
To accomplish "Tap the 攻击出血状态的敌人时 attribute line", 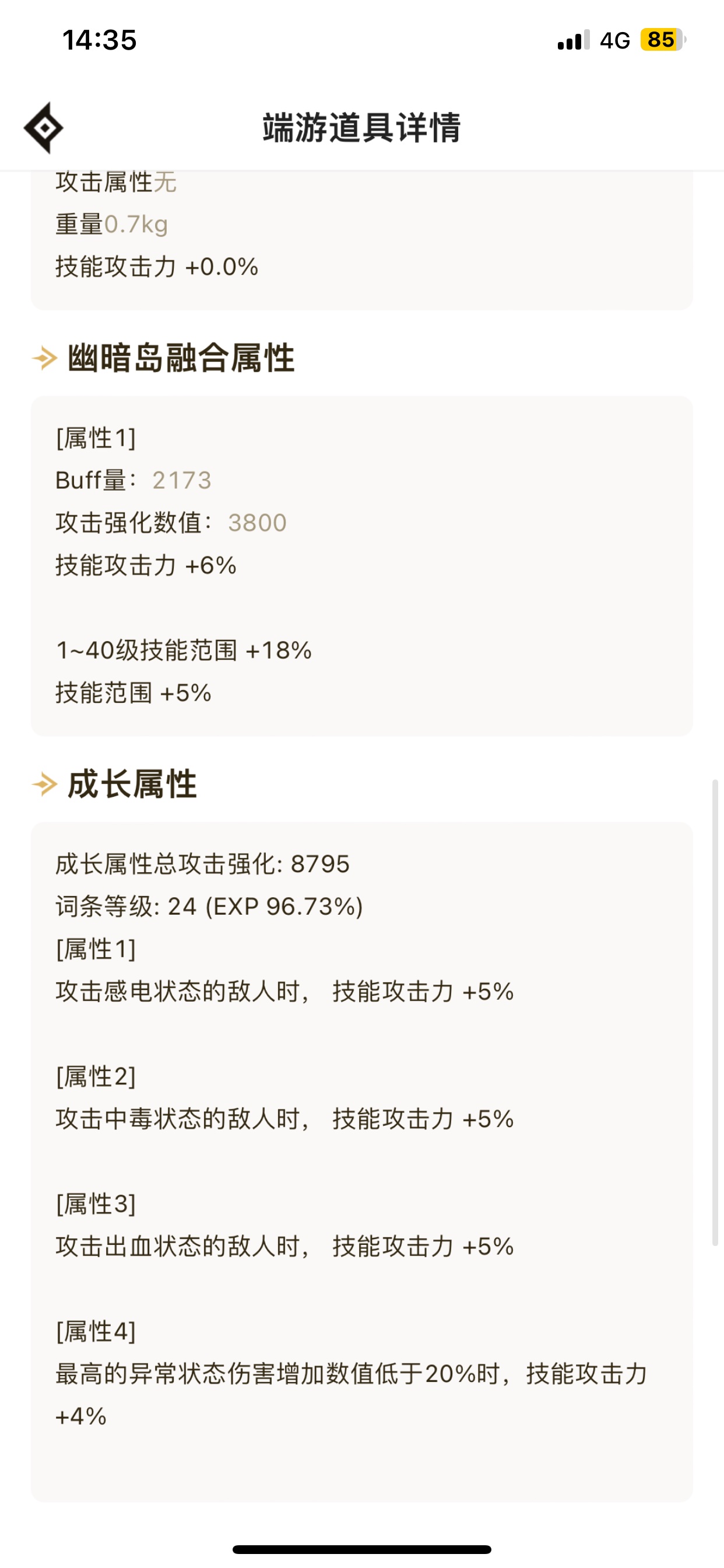I will [x=284, y=1247].
